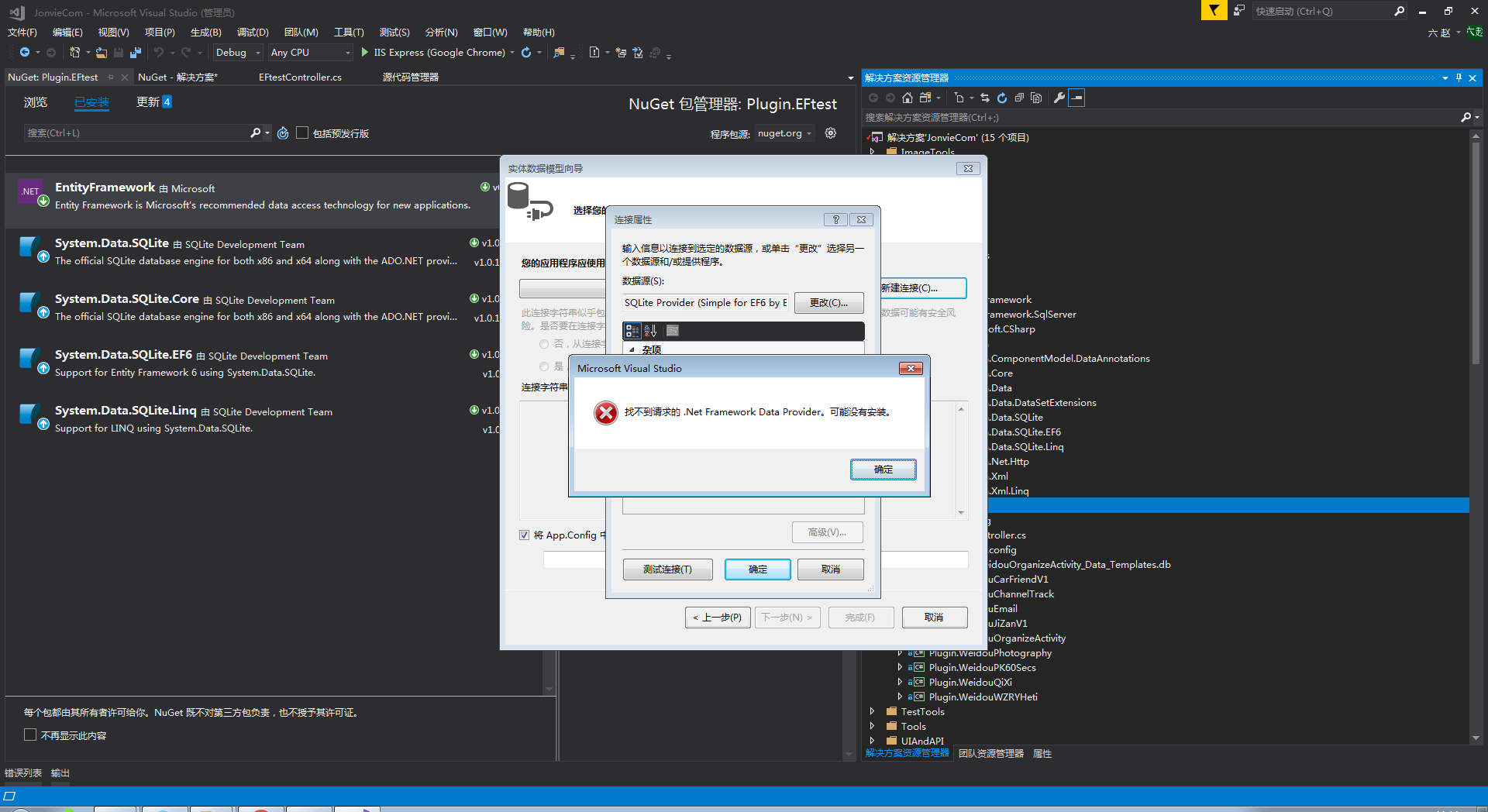Open the 错误列表 panel tab
The image size is (1488, 812).
(x=23, y=772)
